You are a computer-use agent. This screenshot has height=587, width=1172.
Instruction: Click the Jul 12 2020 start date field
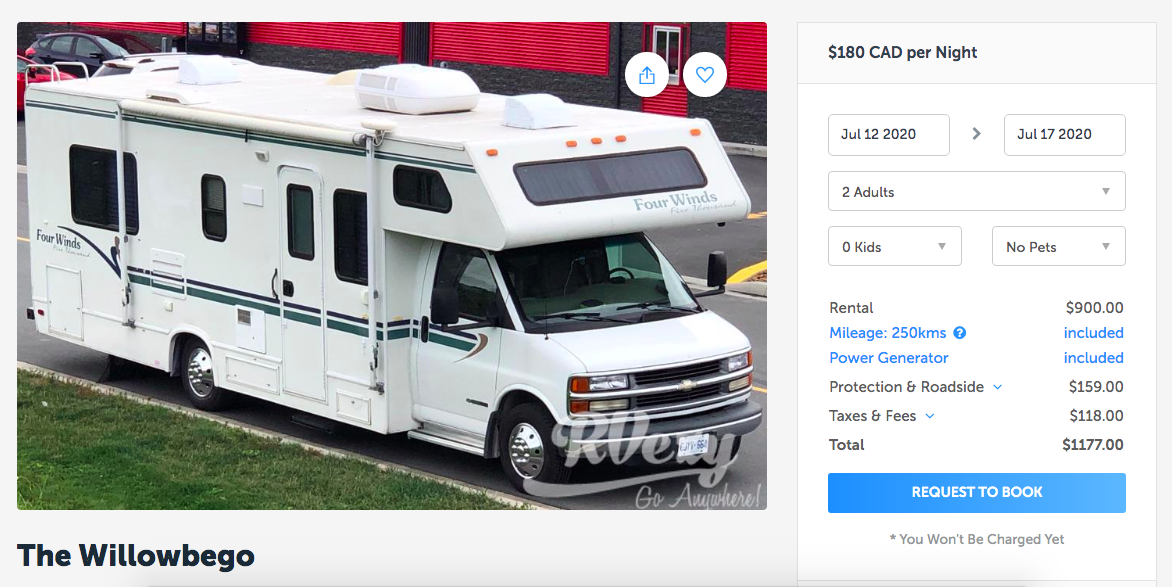pos(889,135)
